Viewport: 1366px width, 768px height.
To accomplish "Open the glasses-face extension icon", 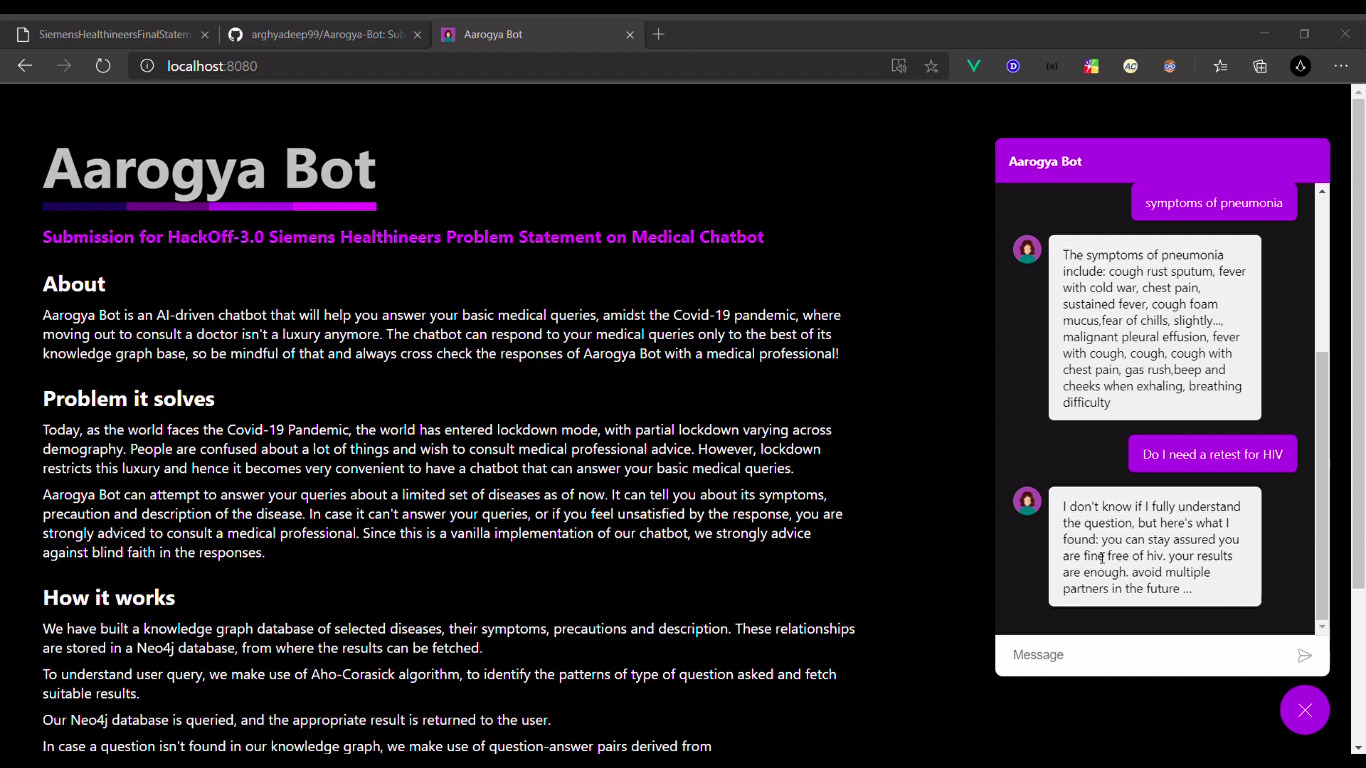I will (x=1170, y=66).
